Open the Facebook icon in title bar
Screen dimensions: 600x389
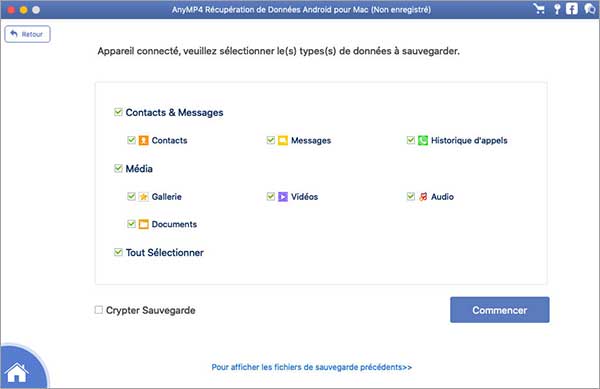pyautogui.click(x=572, y=9)
